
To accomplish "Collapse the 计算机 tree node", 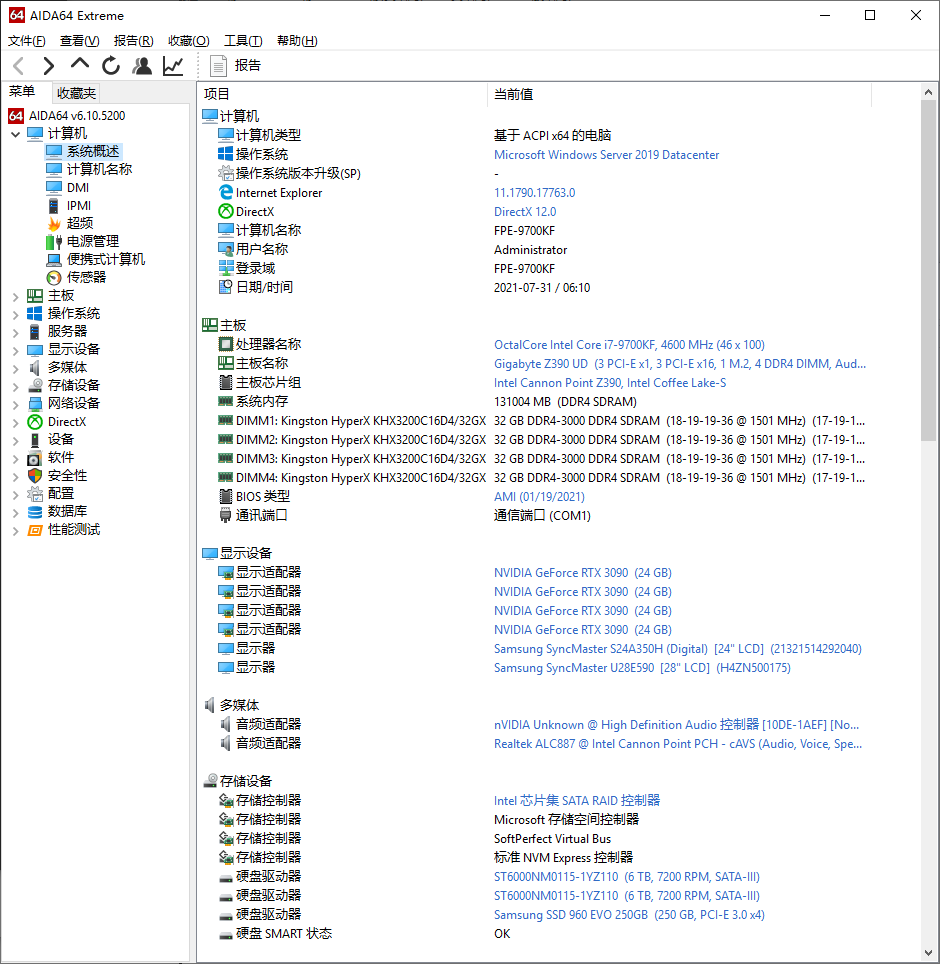I will 15,134.
